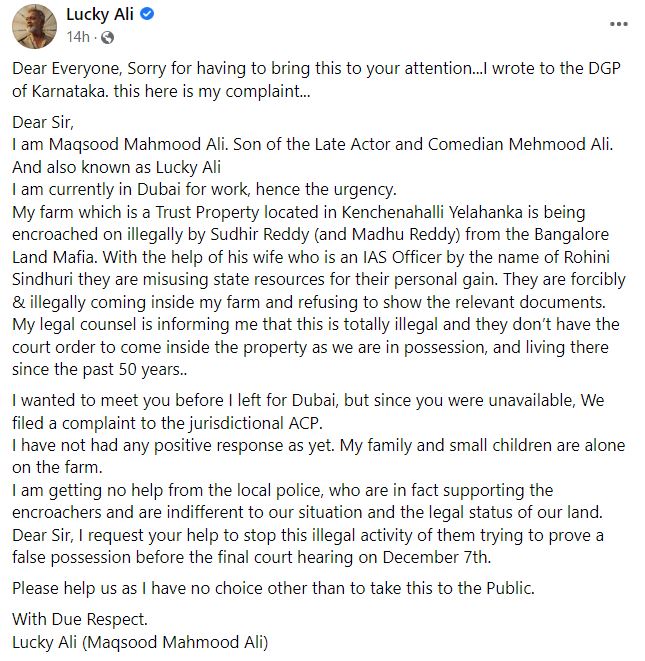Screen dimensions: 645x661
Task: Click the 'Please help us as I have' line
Action: click(273, 588)
